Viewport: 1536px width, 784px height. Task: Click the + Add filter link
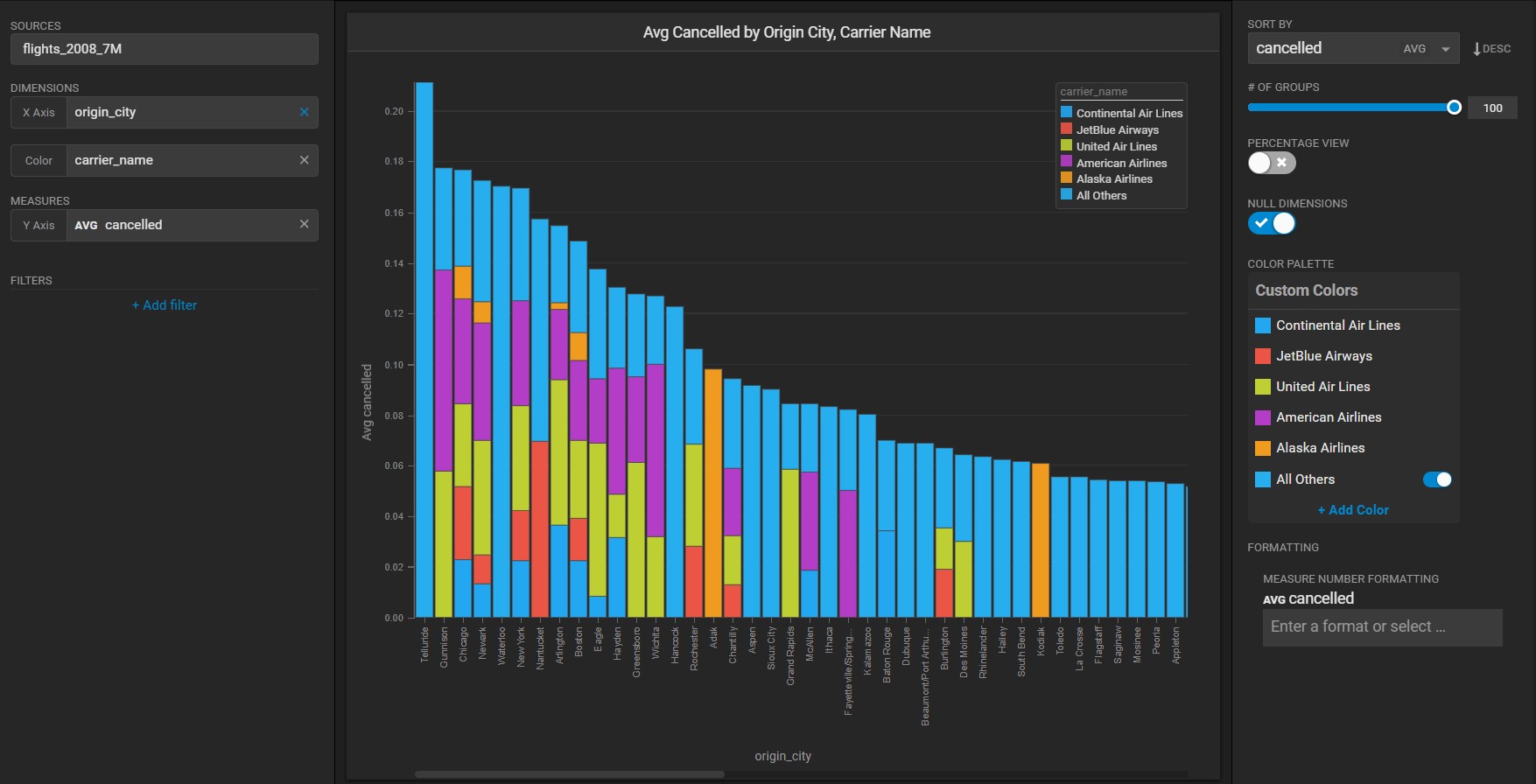(165, 305)
